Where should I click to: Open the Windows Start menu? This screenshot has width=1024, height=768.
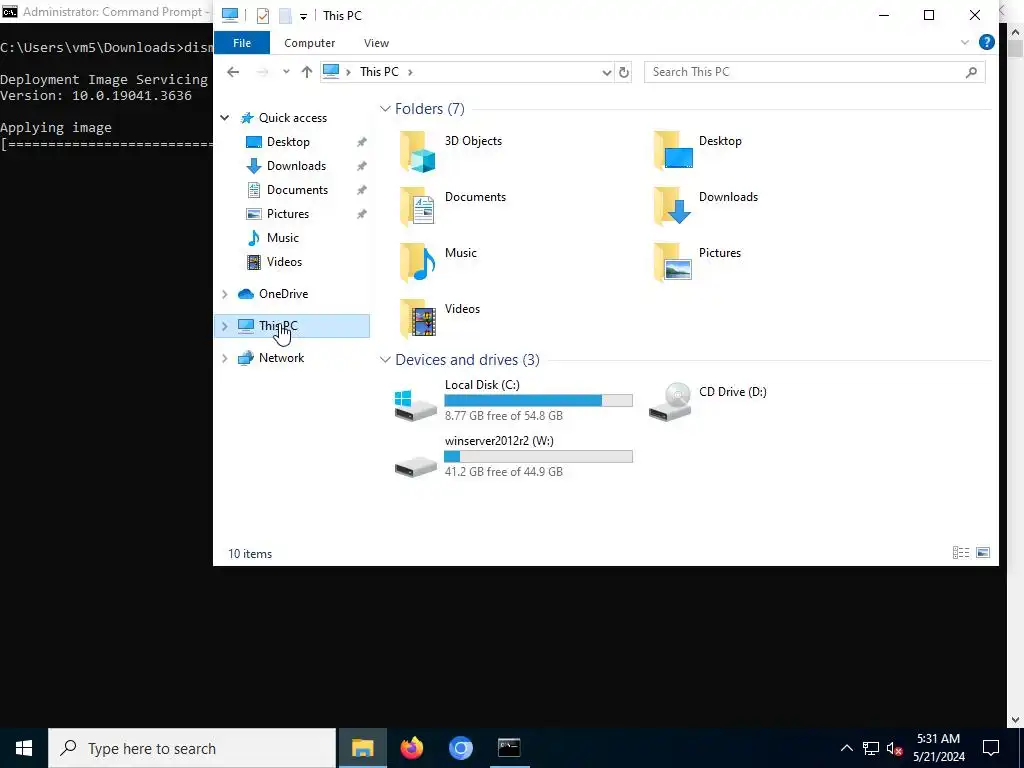24,748
